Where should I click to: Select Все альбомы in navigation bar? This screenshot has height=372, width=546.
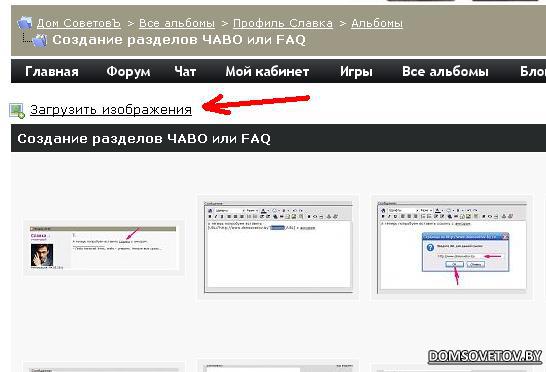tap(445, 71)
